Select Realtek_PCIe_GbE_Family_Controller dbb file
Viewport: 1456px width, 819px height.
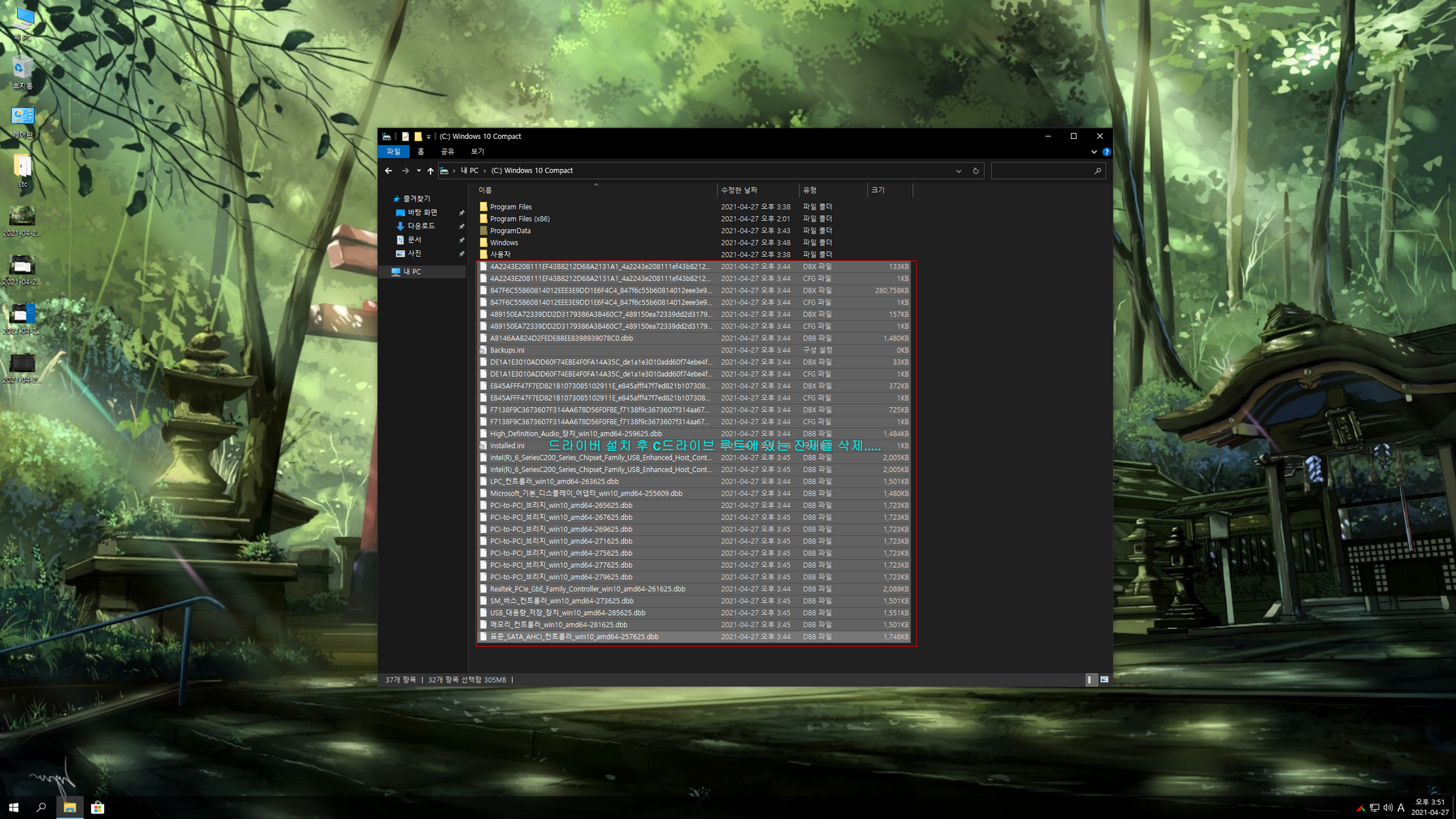point(695,589)
